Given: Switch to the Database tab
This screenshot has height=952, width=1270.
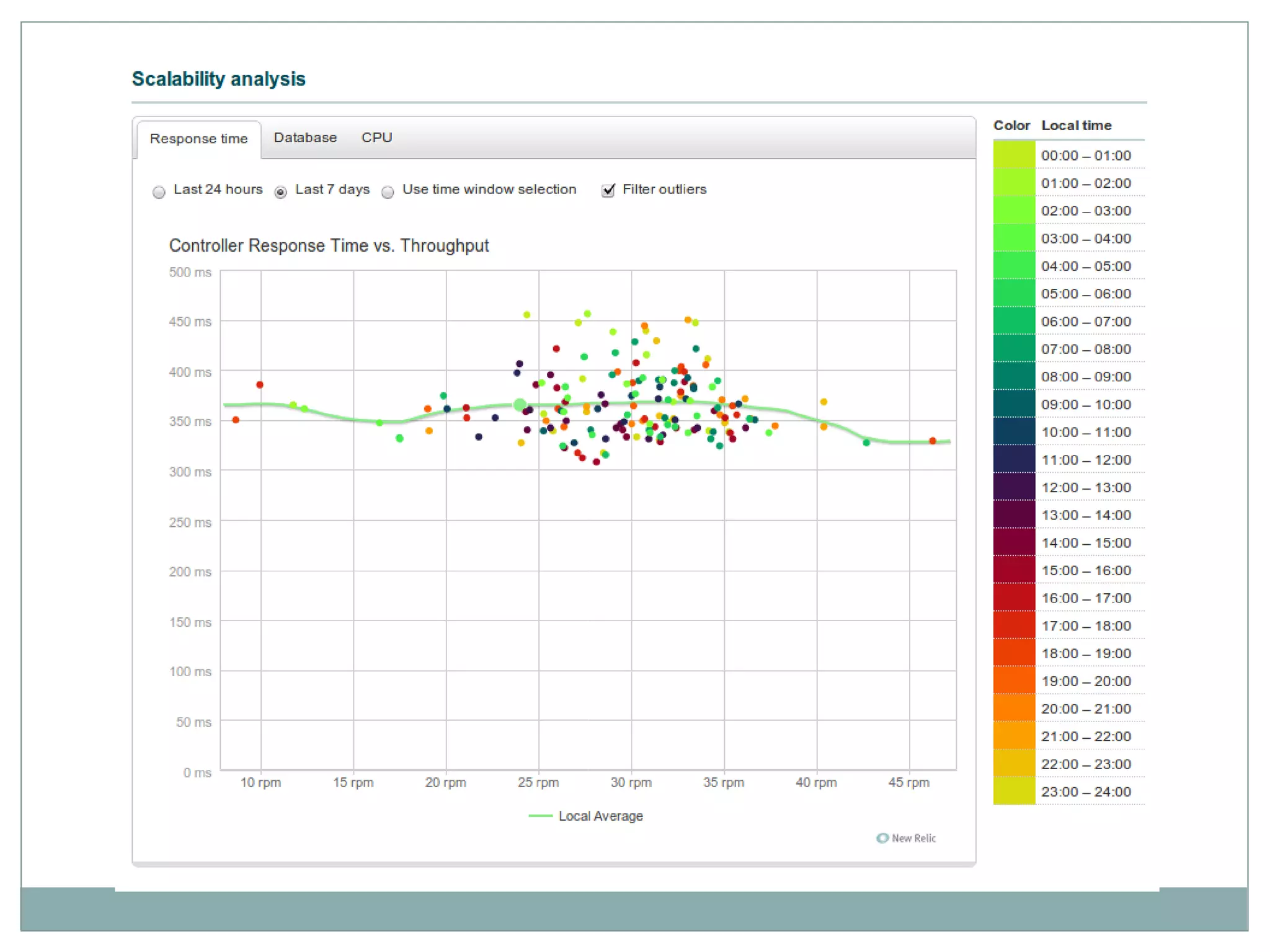Looking at the screenshot, I should 305,138.
